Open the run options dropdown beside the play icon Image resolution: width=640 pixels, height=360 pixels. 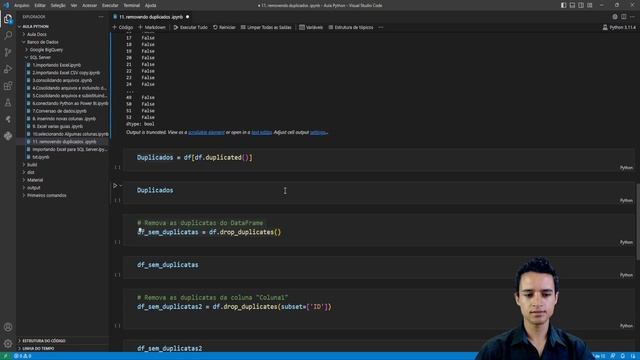coord(121,186)
